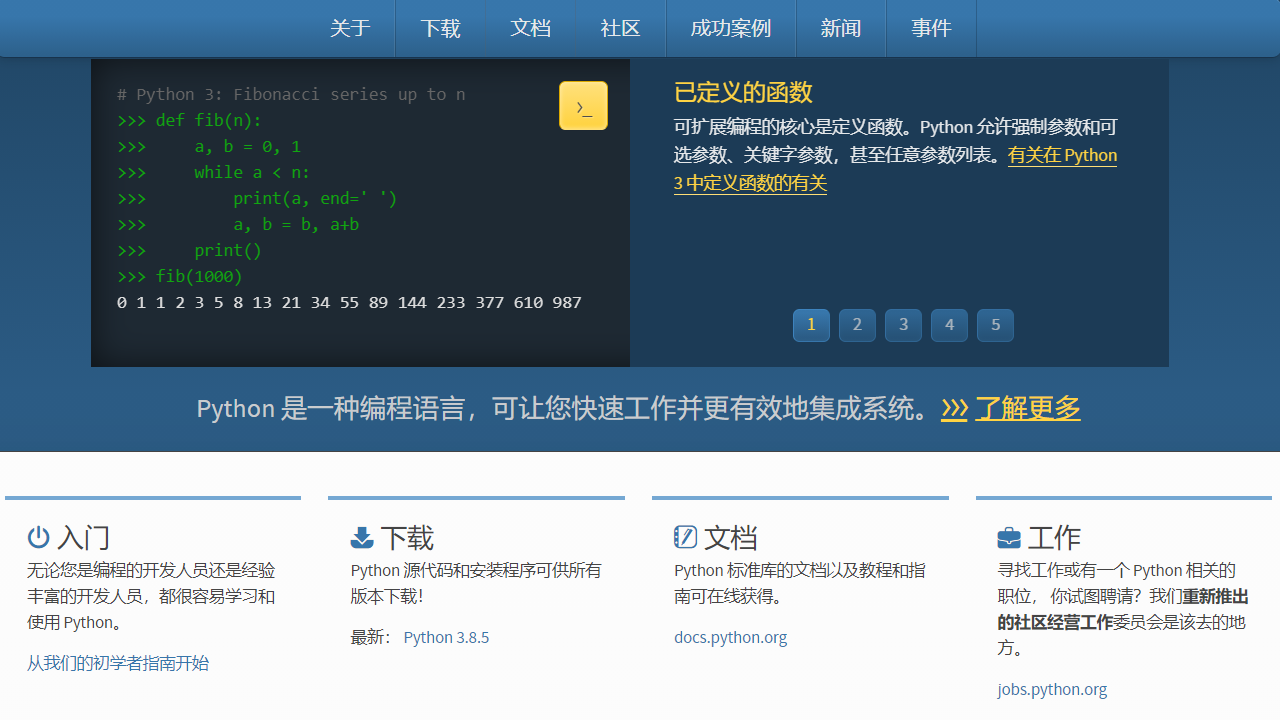Switch to slide 5 of the carousel
This screenshot has height=720, width=1280.
click(995, 325)
